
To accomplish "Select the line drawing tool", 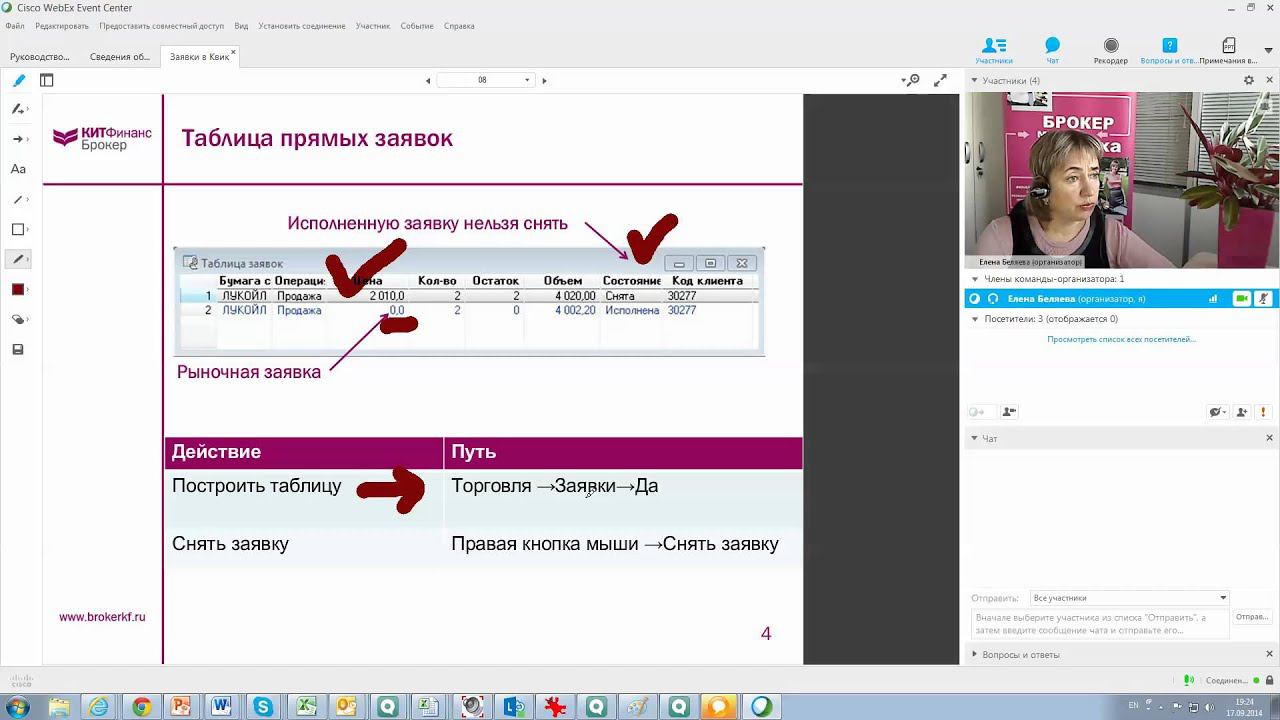I will tap(18, 199).
